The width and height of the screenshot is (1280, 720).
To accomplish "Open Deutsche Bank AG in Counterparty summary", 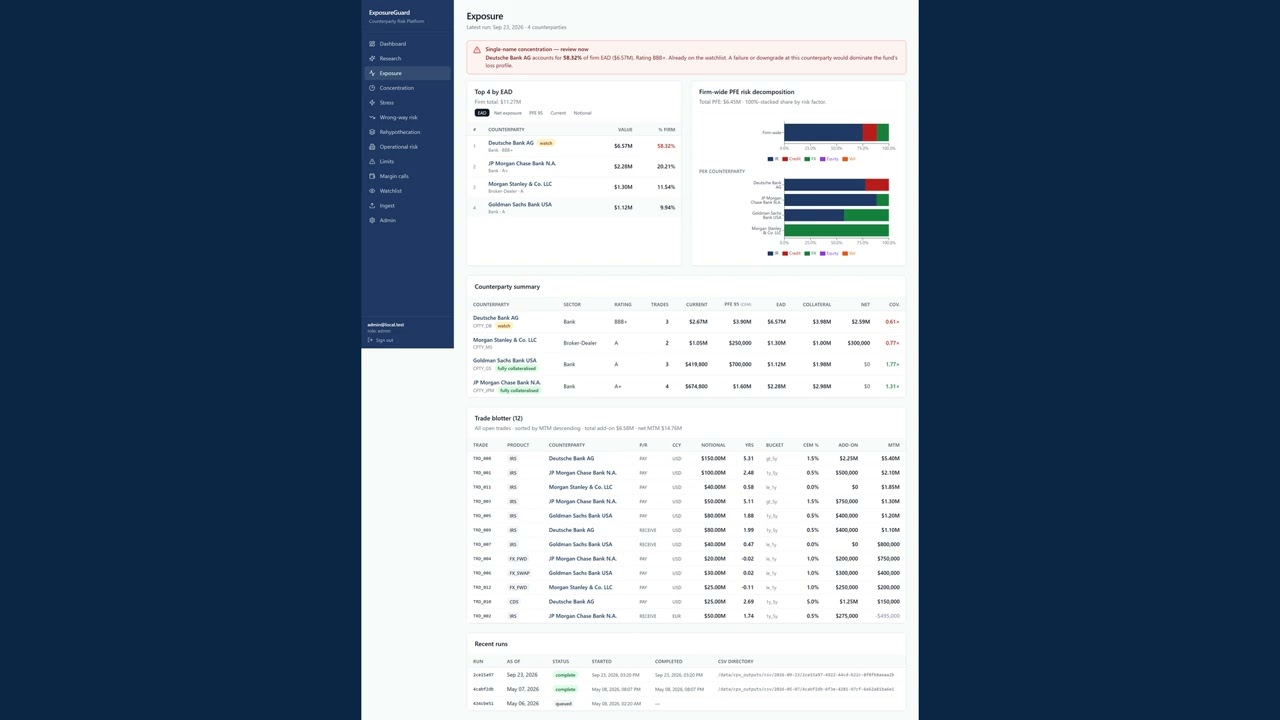I will (496, 318).
